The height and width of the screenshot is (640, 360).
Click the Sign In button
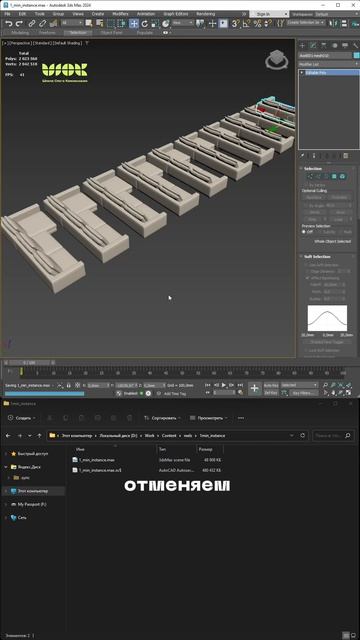click(x=264, y=13)
